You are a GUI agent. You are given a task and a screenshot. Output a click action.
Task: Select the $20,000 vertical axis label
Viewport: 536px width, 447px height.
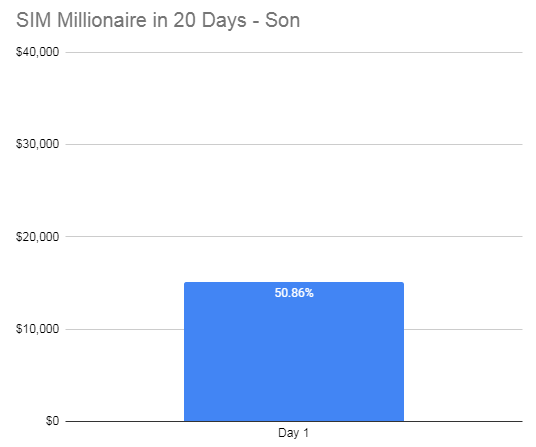click(x=37, y=236)
